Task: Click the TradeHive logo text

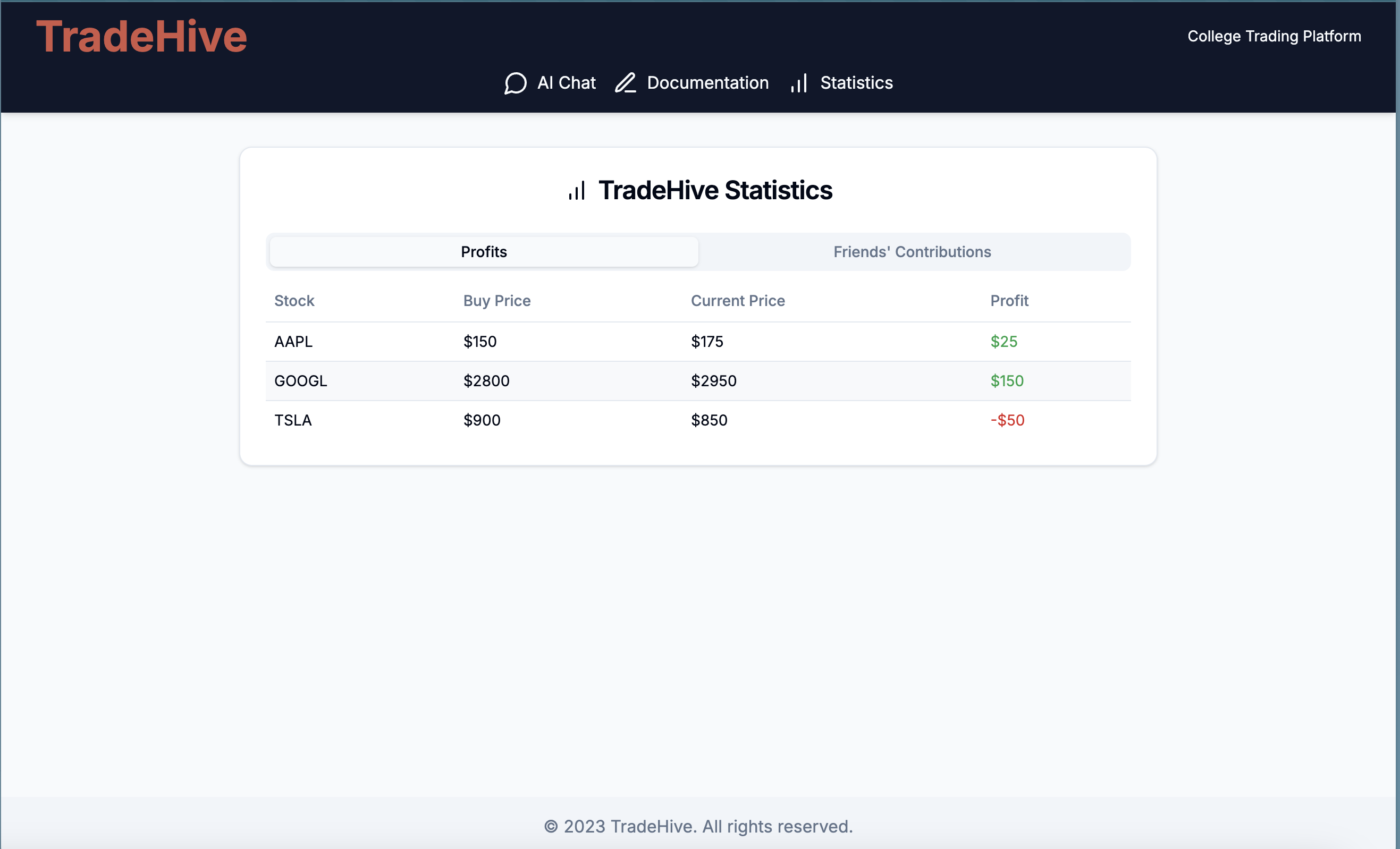Action: [x=141, y=37]
